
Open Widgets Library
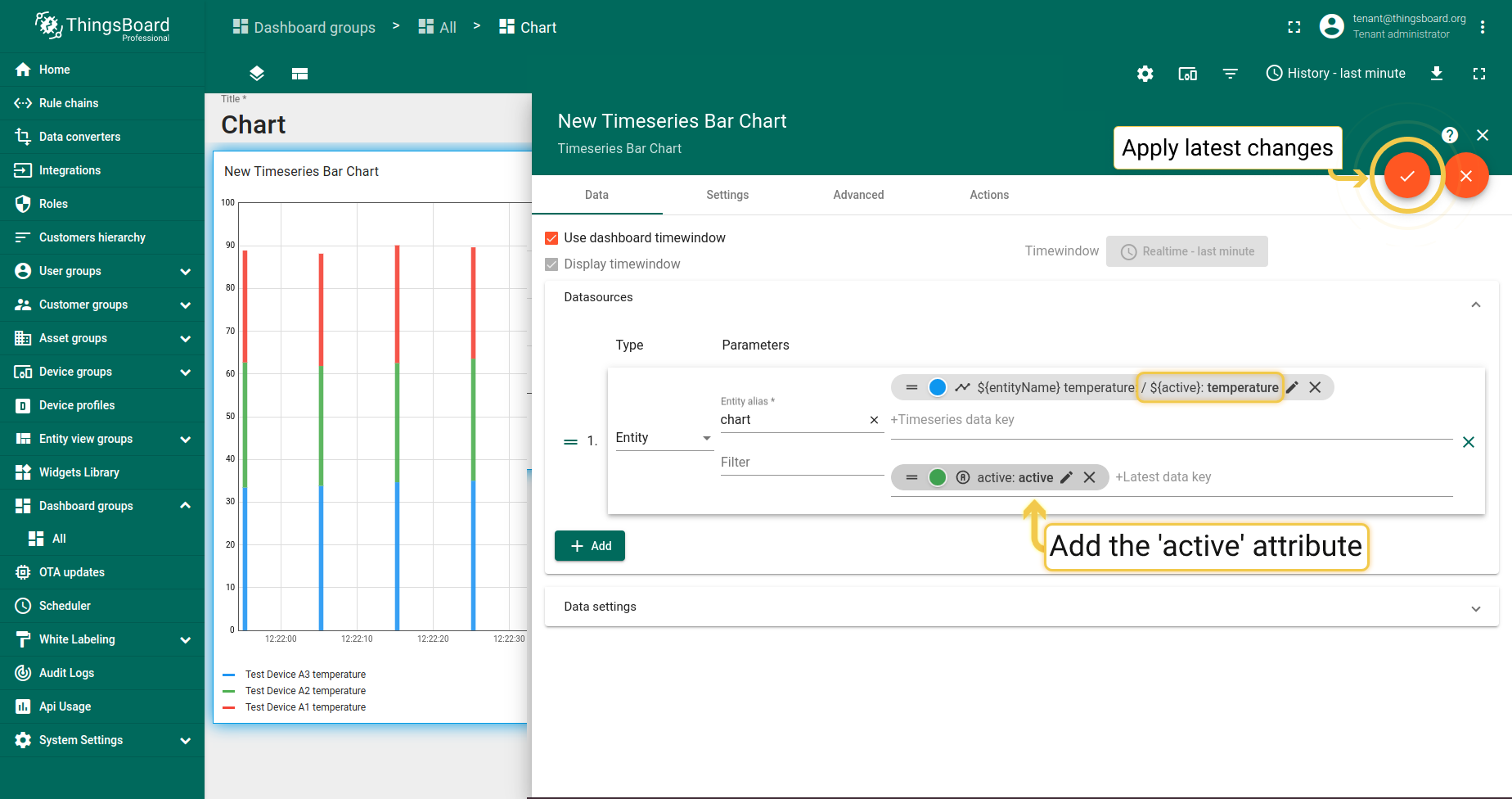102,472
